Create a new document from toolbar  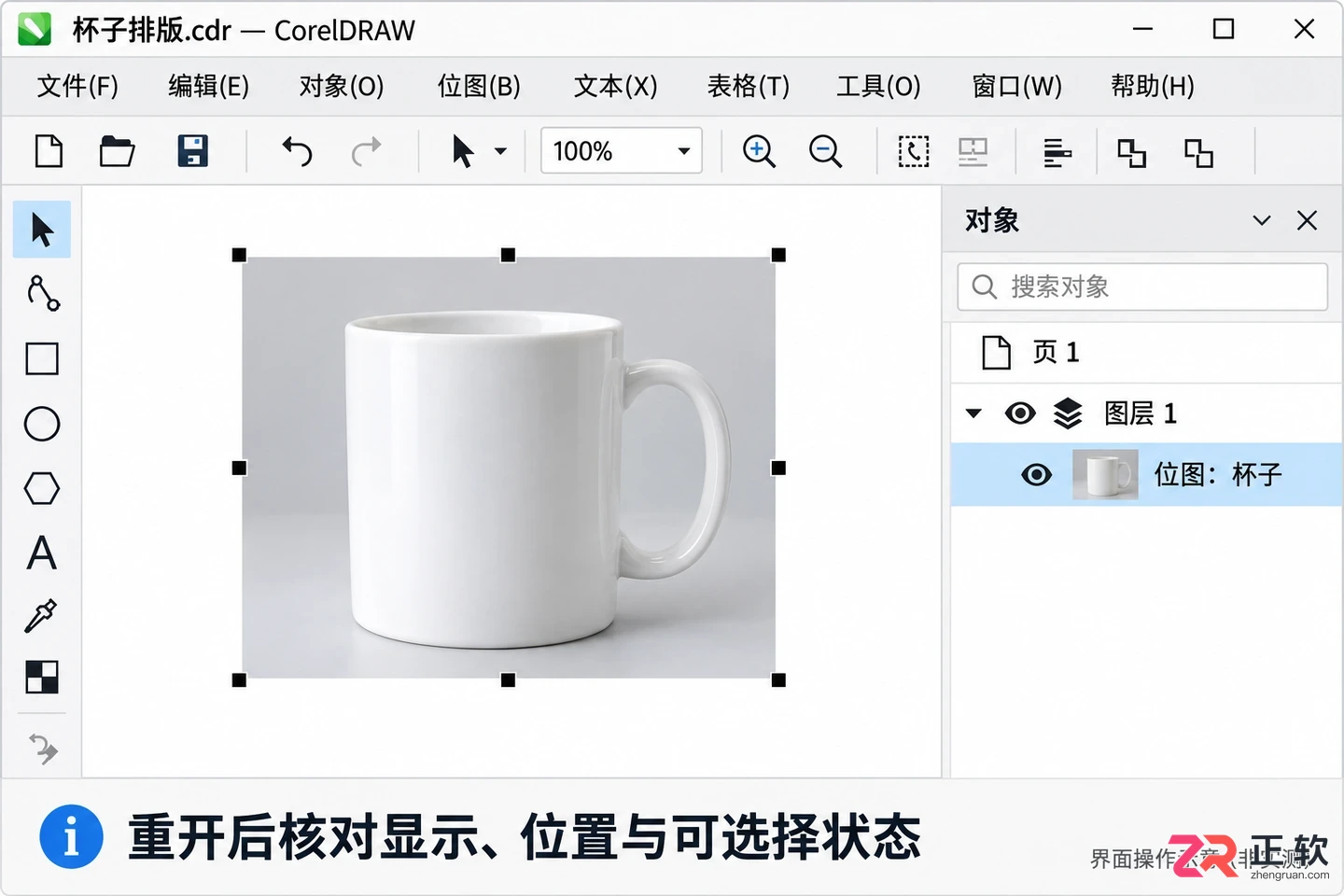tap(49, 151)
